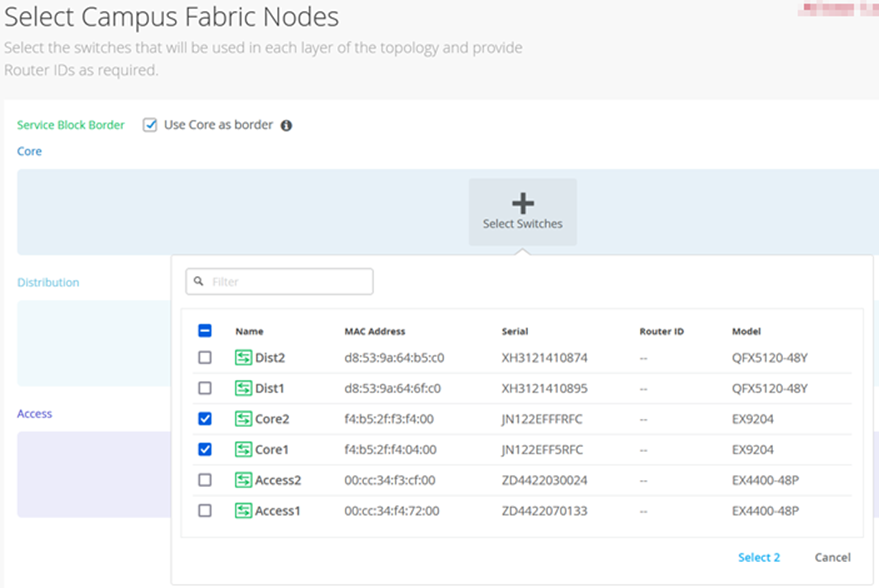Click the Dist2 switch icon
Image resolution: width=879 pixels, height=588 pixels.
(243, 357)
